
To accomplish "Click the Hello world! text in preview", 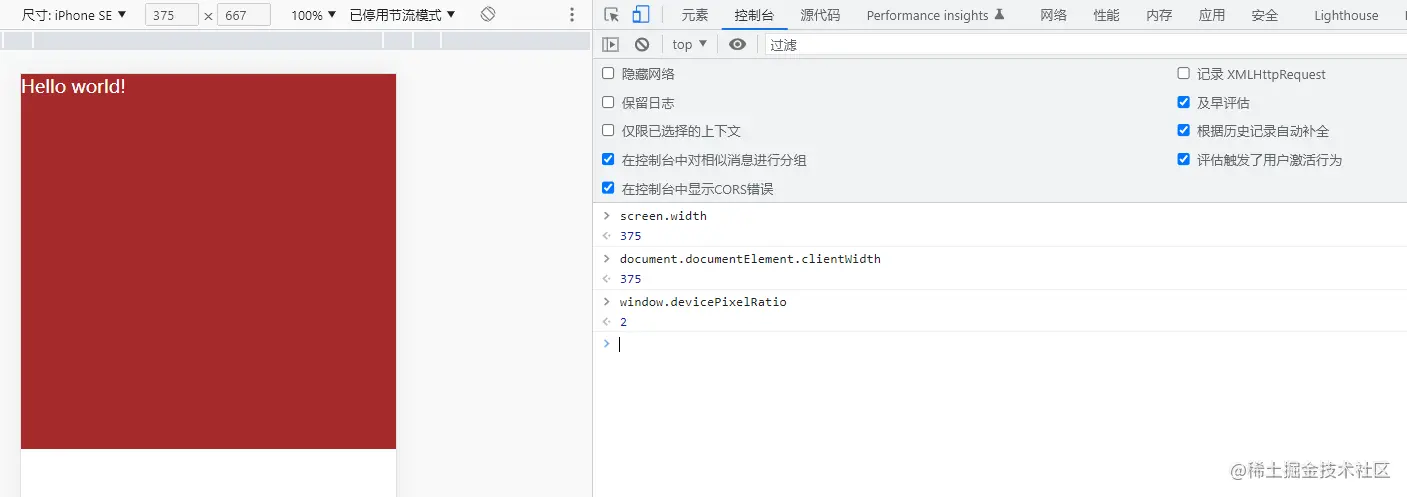I will pyautogui.click(x=73, y=87).
